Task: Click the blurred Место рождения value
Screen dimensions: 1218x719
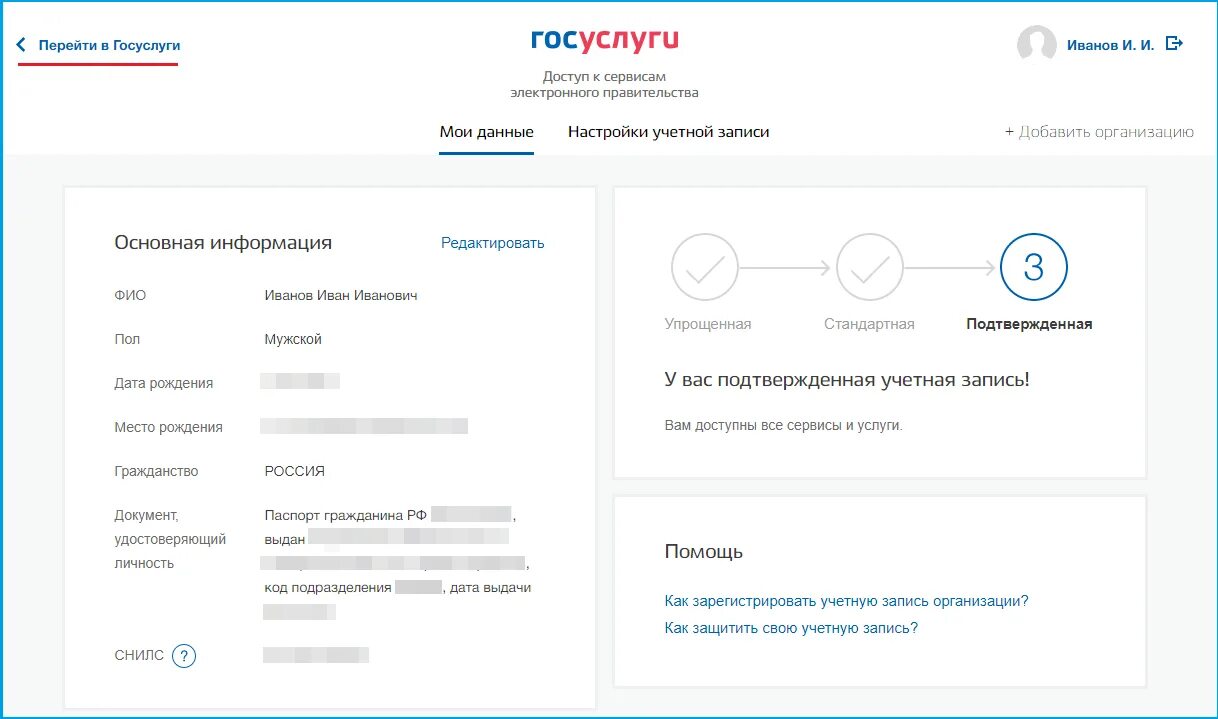Action: coord(364,426)
